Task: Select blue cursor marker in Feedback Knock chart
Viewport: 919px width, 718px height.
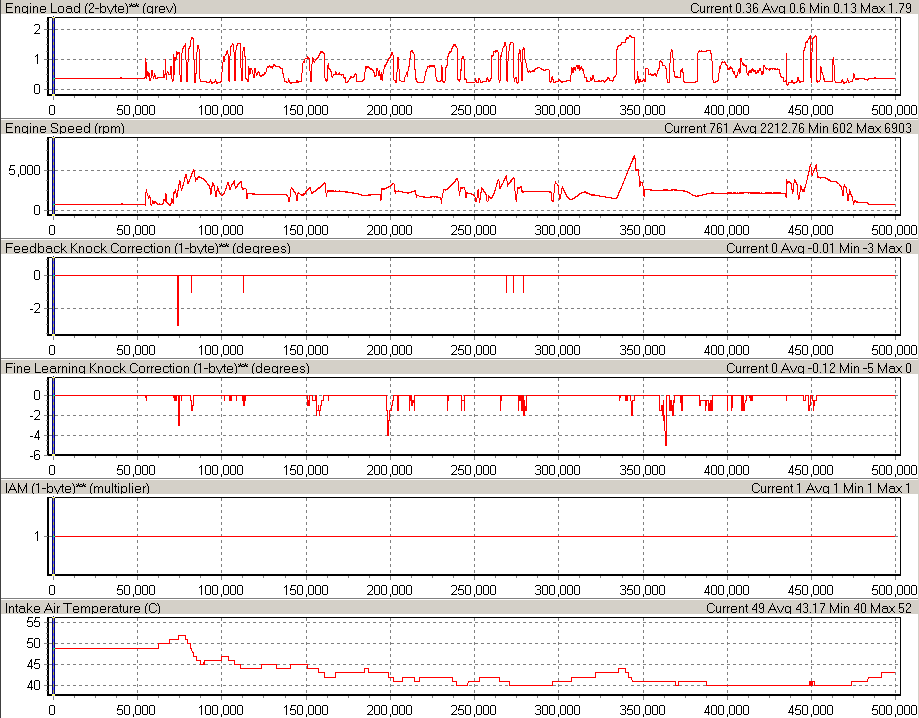Action: tap(52, 296)
